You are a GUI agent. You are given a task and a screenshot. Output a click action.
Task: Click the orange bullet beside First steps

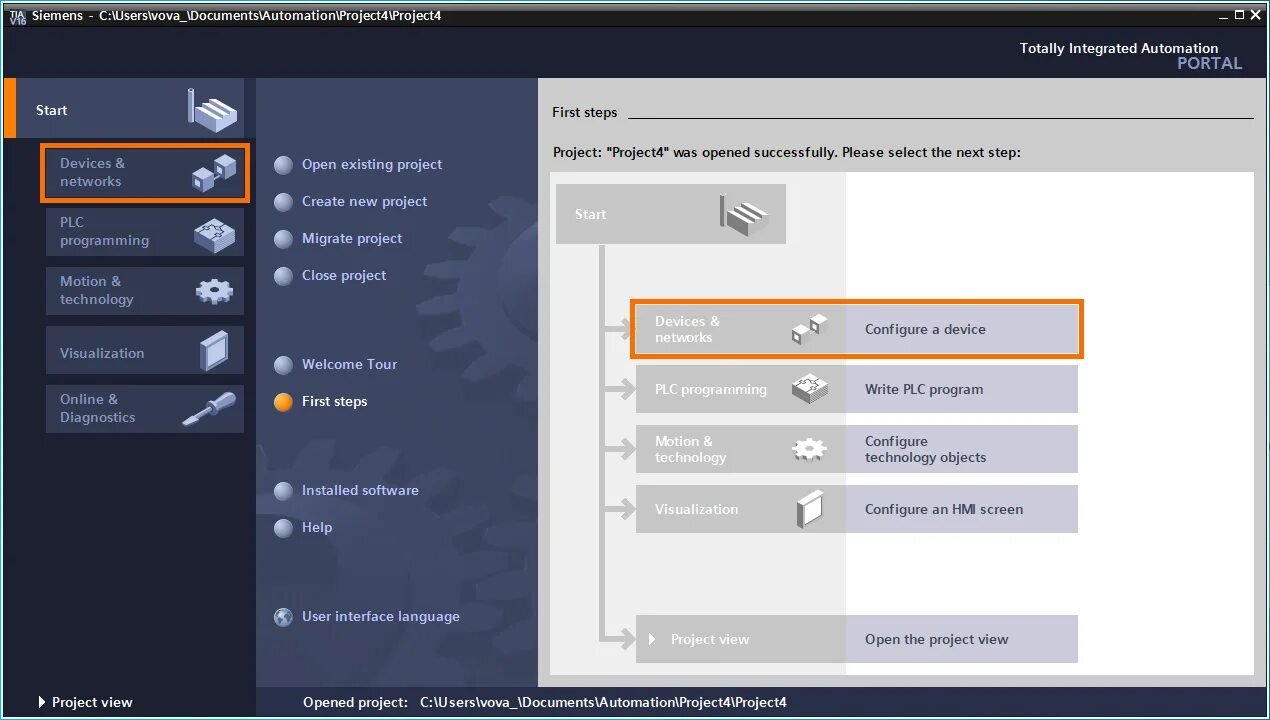[x=284, y=402]
